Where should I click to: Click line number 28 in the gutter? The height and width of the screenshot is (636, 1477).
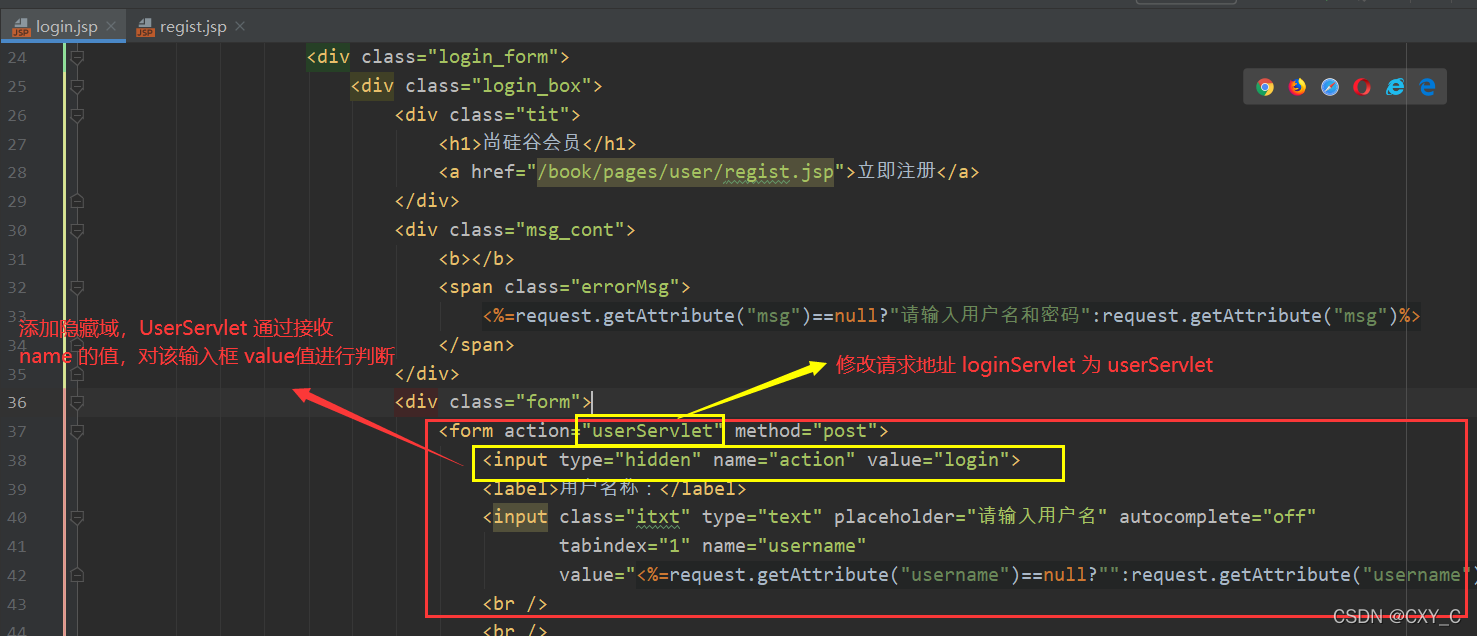[17, 172]
